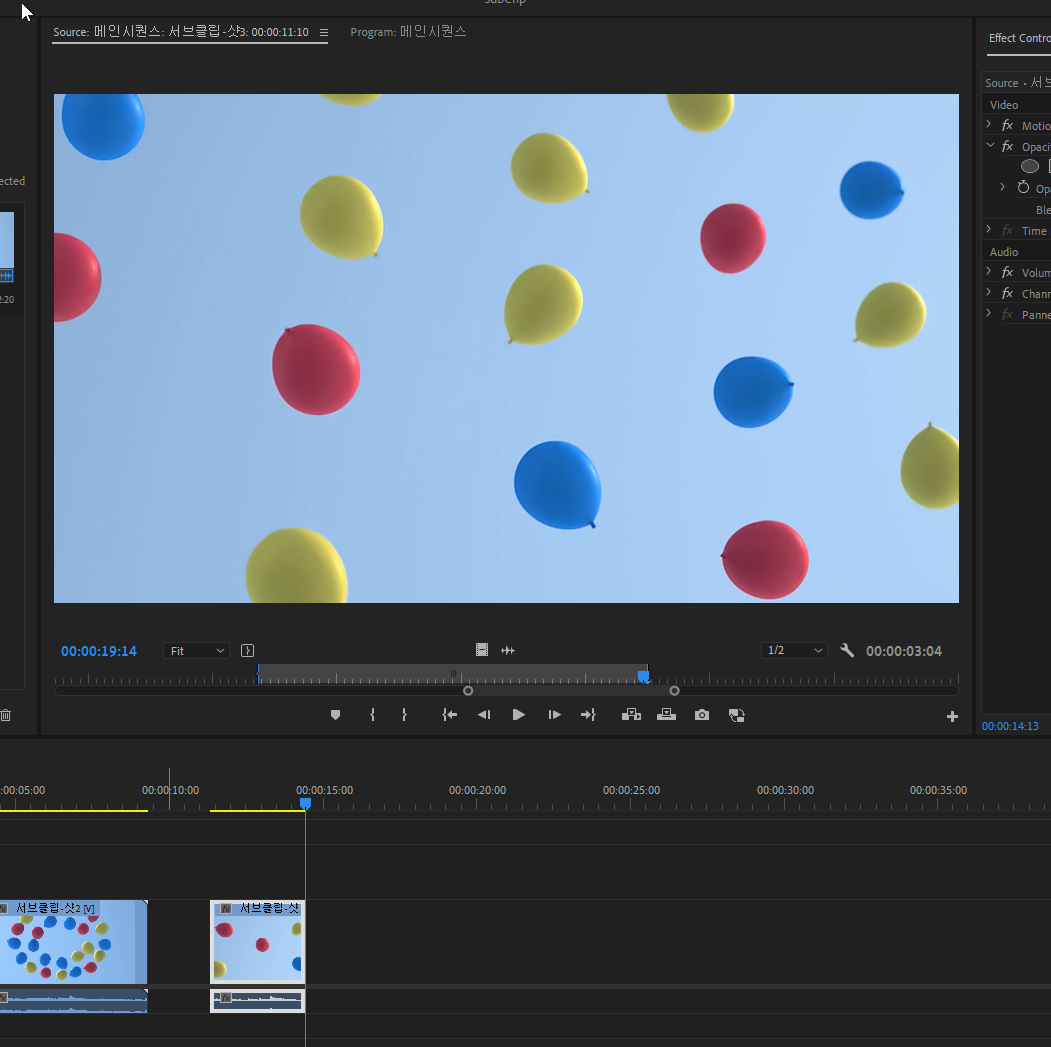Export a frame with the camera icon
1051x1047 pixels.
point(702,715)
